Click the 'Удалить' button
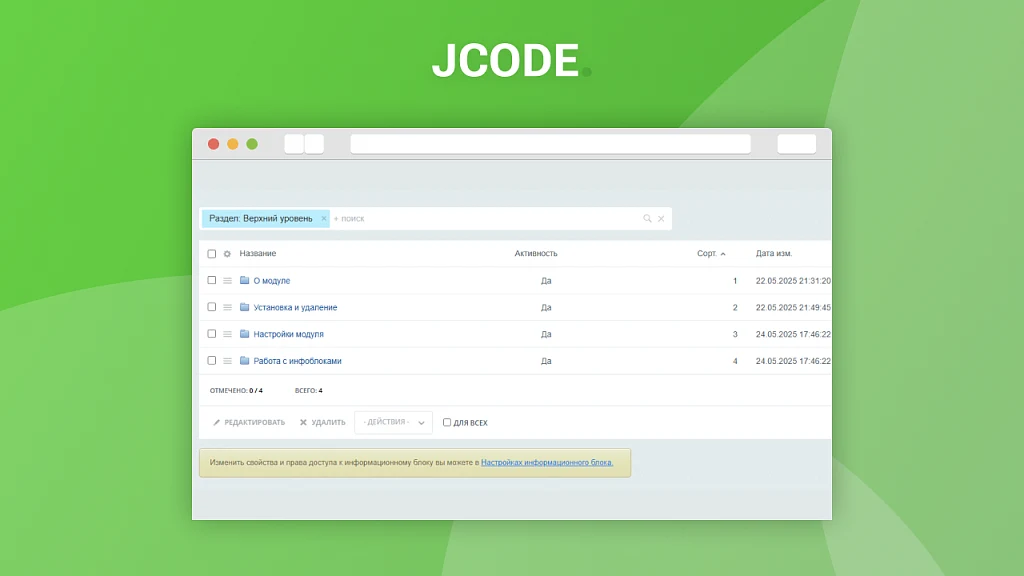 point(323,423)
